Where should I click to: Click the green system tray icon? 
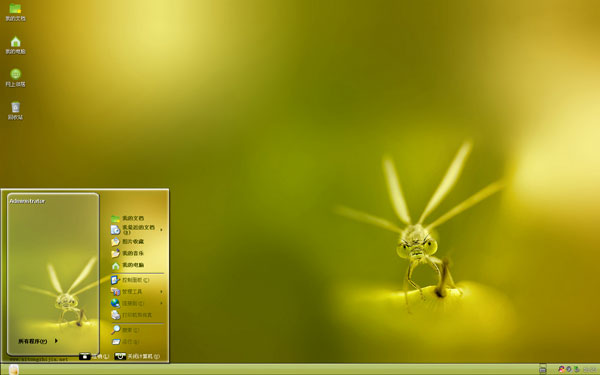(x=576, y=369)
